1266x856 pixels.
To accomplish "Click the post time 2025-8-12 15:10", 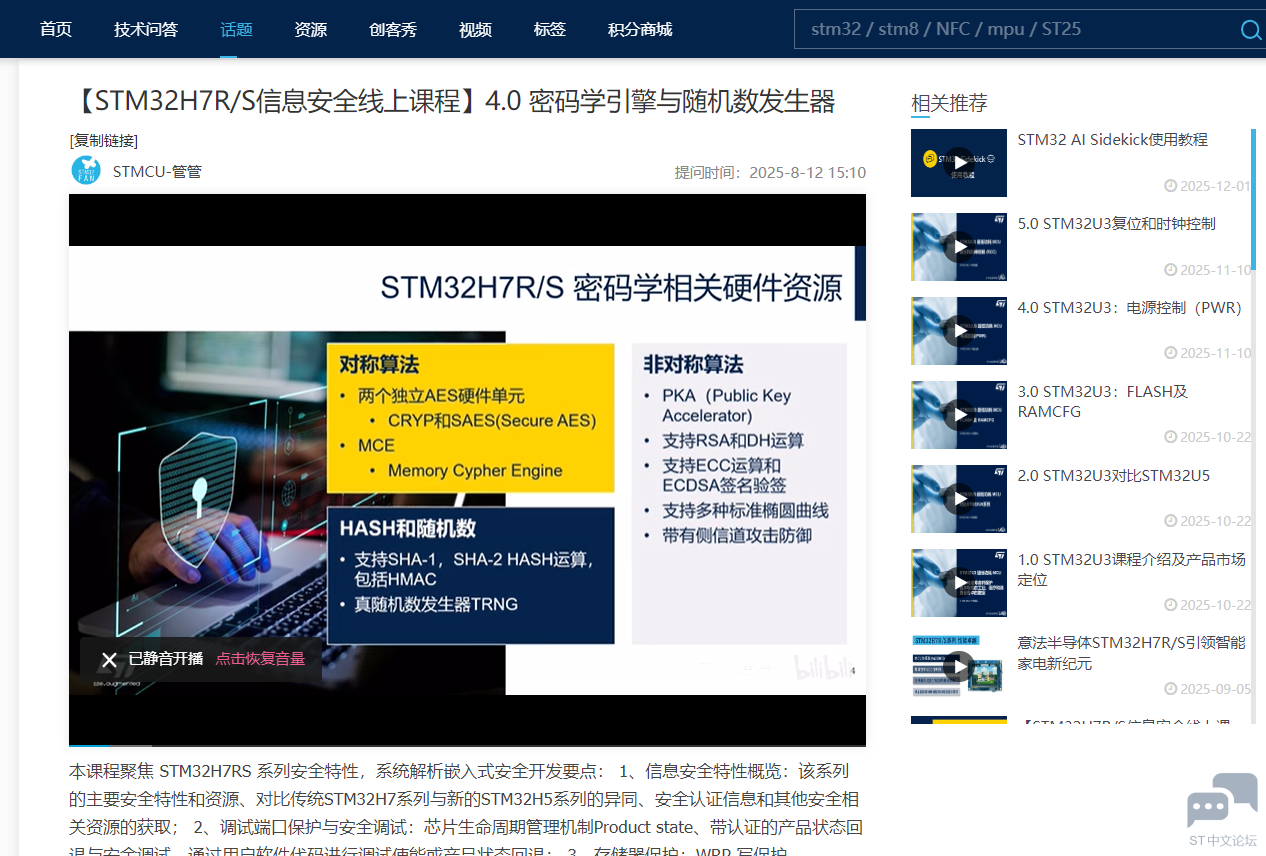I will pyautogui.click(x=807, y=172).
